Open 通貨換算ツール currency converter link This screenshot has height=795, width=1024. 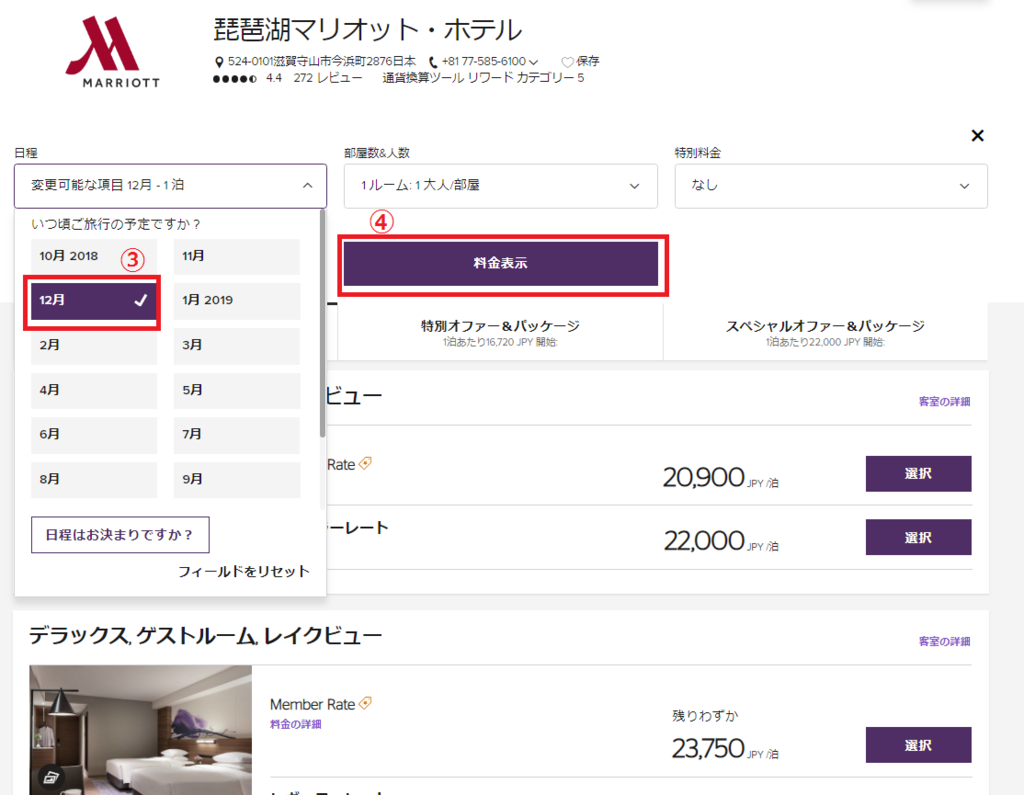[423, 78]
